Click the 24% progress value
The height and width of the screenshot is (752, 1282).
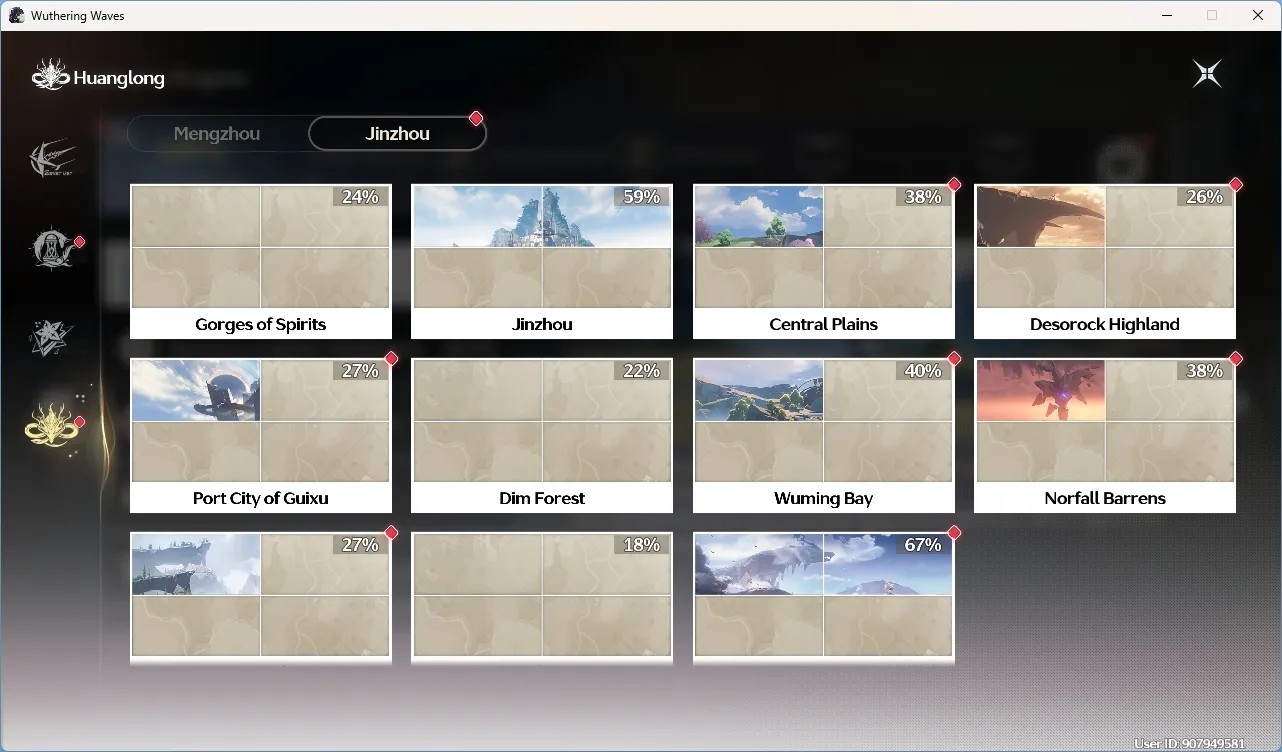(360, 197)
